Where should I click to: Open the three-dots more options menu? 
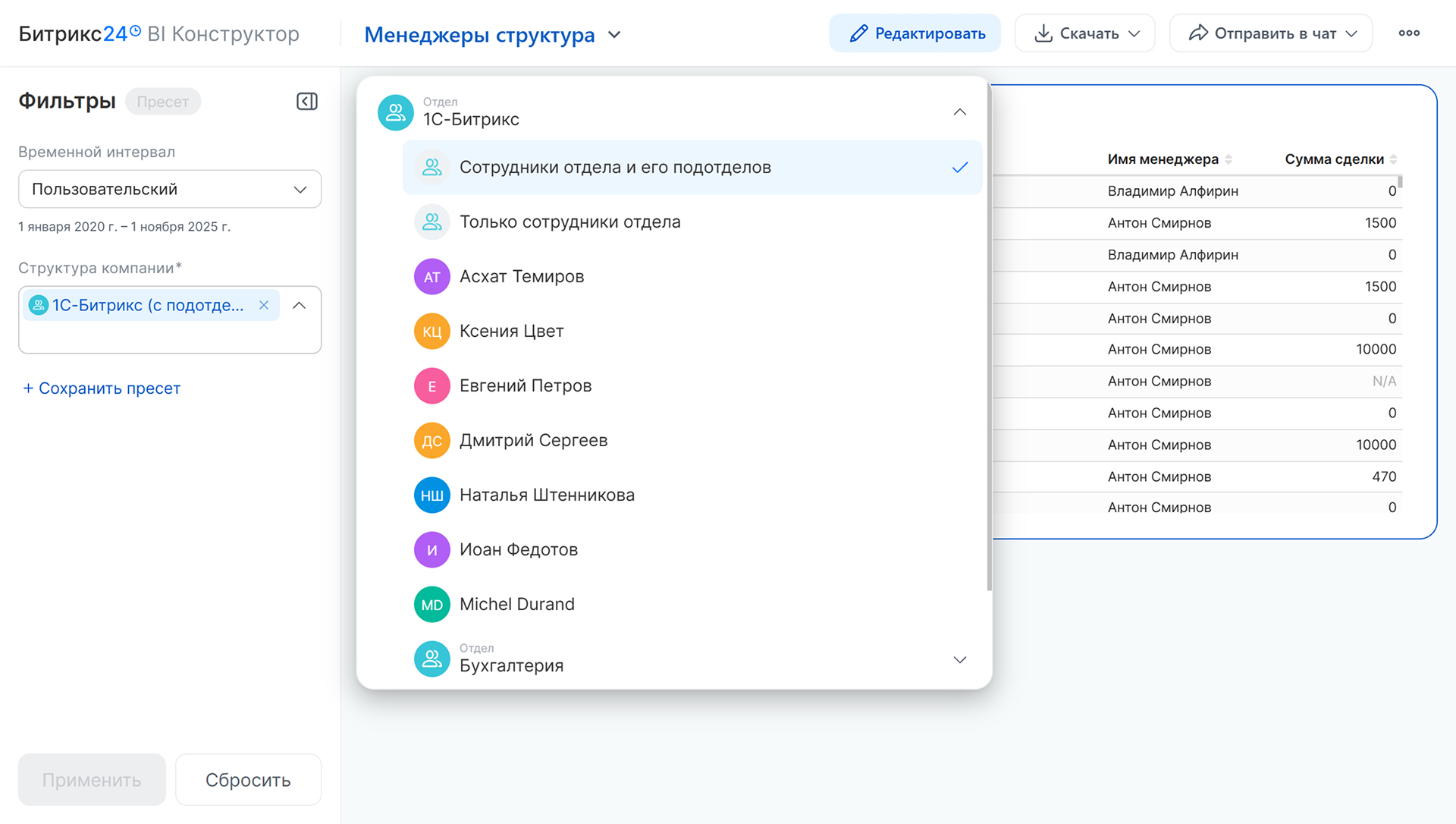coord(1409,33)
